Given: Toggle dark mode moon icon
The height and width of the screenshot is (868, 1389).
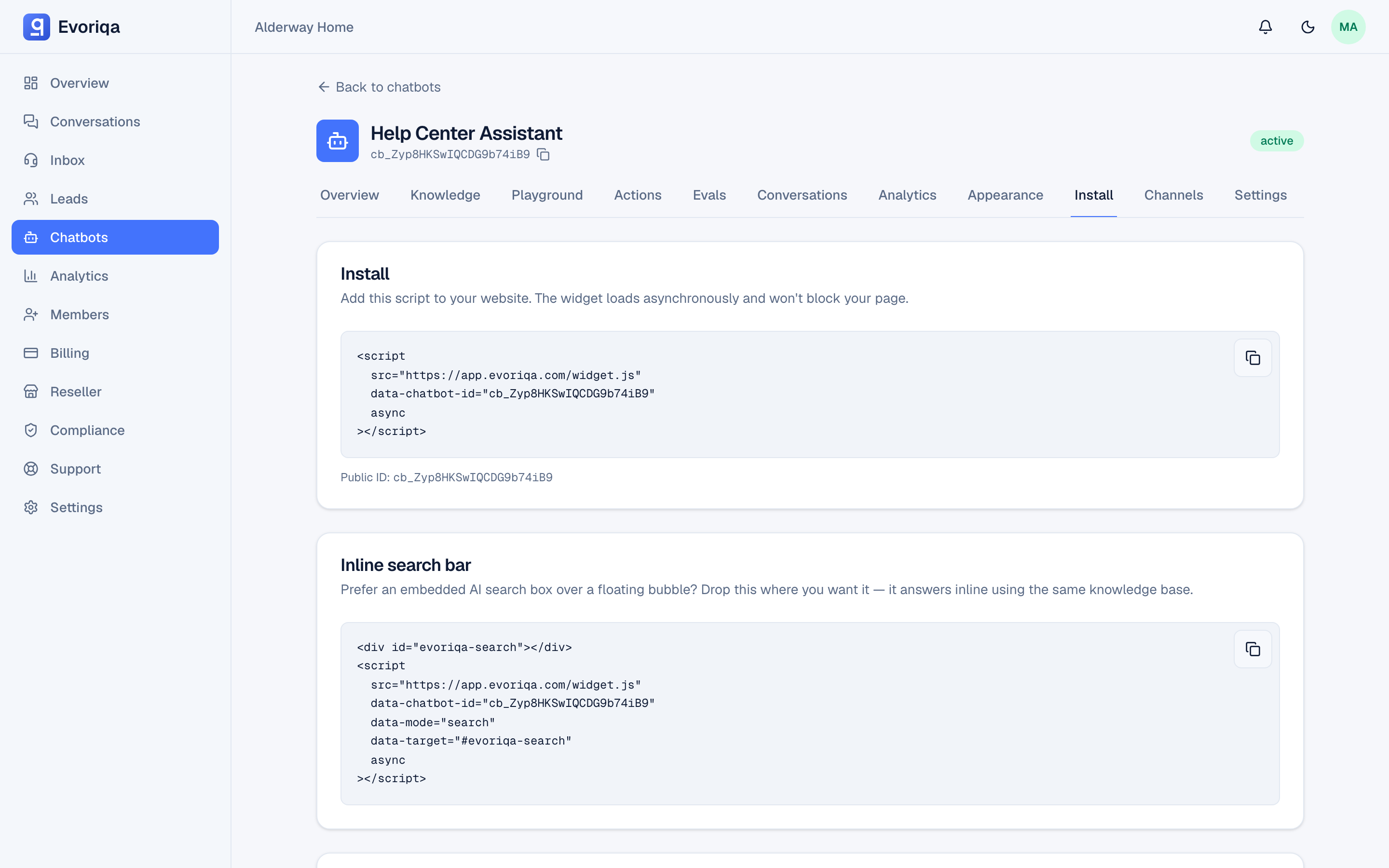Looking at the screenshot, I should [1307, 27].
